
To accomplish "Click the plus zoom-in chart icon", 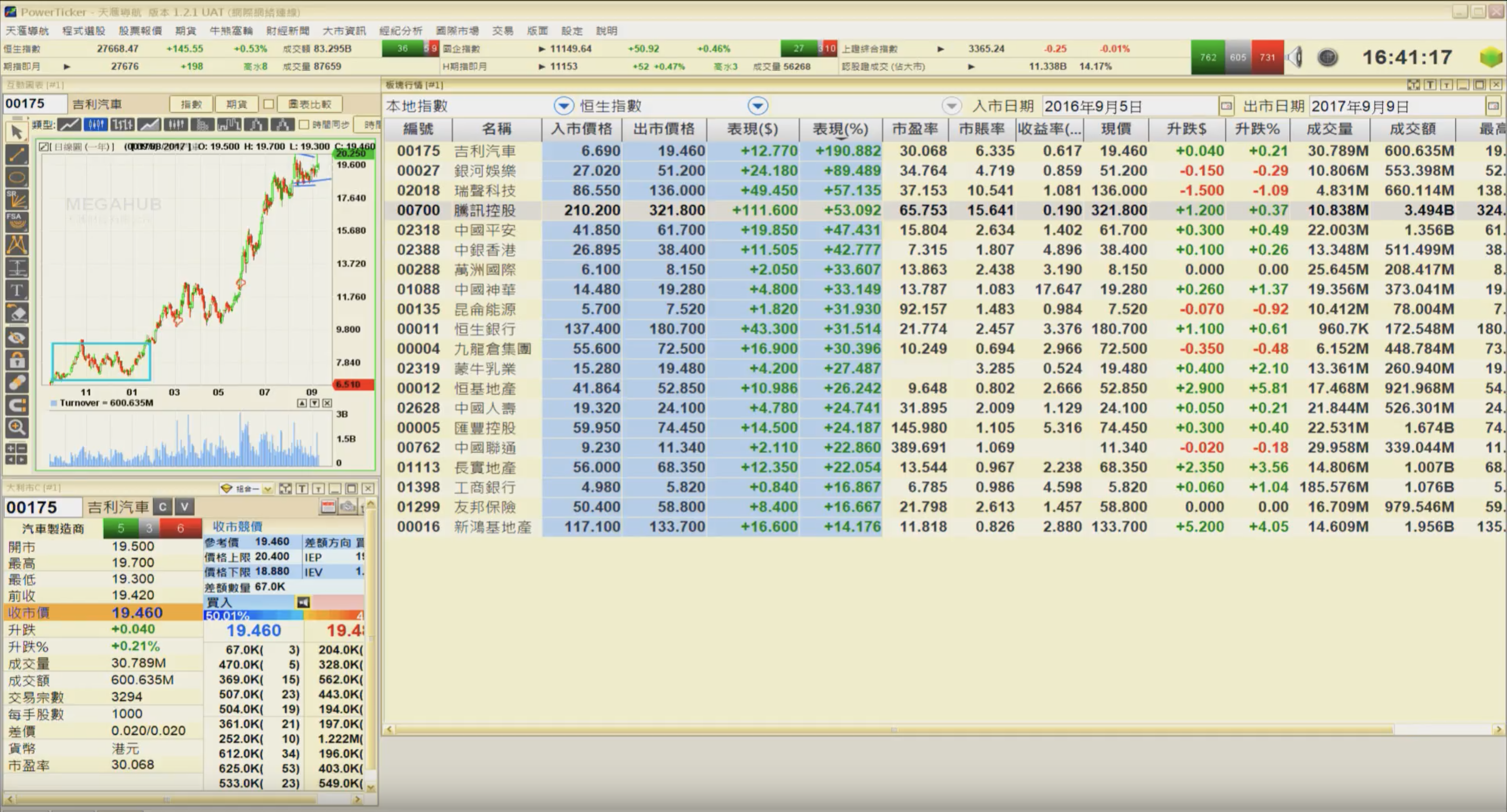I will [11, 449].
